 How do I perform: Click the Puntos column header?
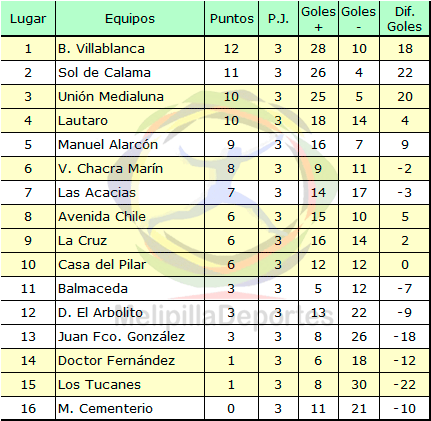coord(232,19)
